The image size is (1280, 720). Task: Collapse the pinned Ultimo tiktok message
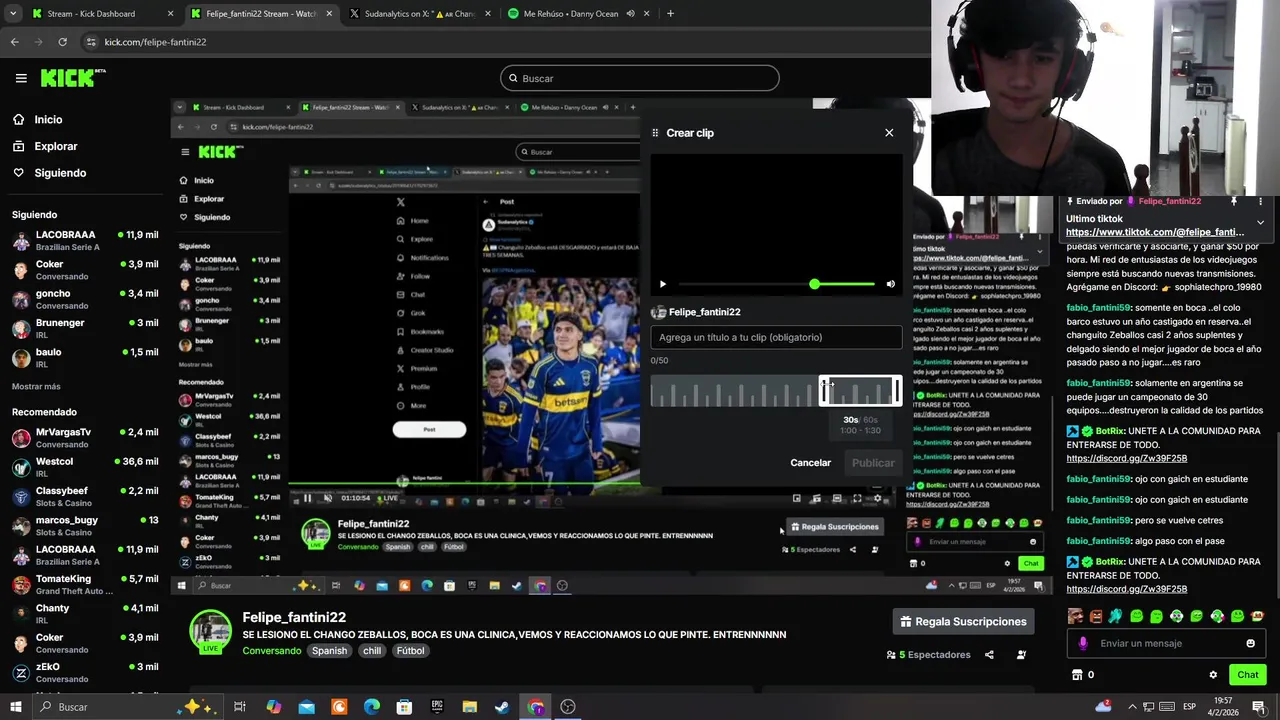click(x=1260, y=222)
